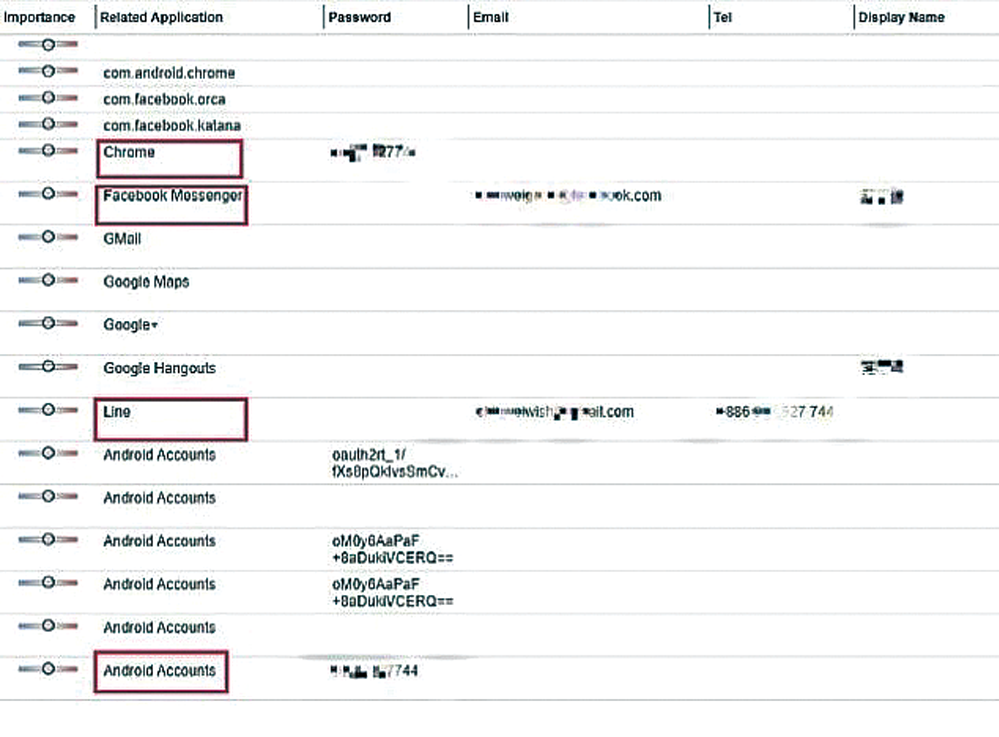
Task: Select the Facebook Messenger application name
Action: pyautogui.click(x=173, y=196)
